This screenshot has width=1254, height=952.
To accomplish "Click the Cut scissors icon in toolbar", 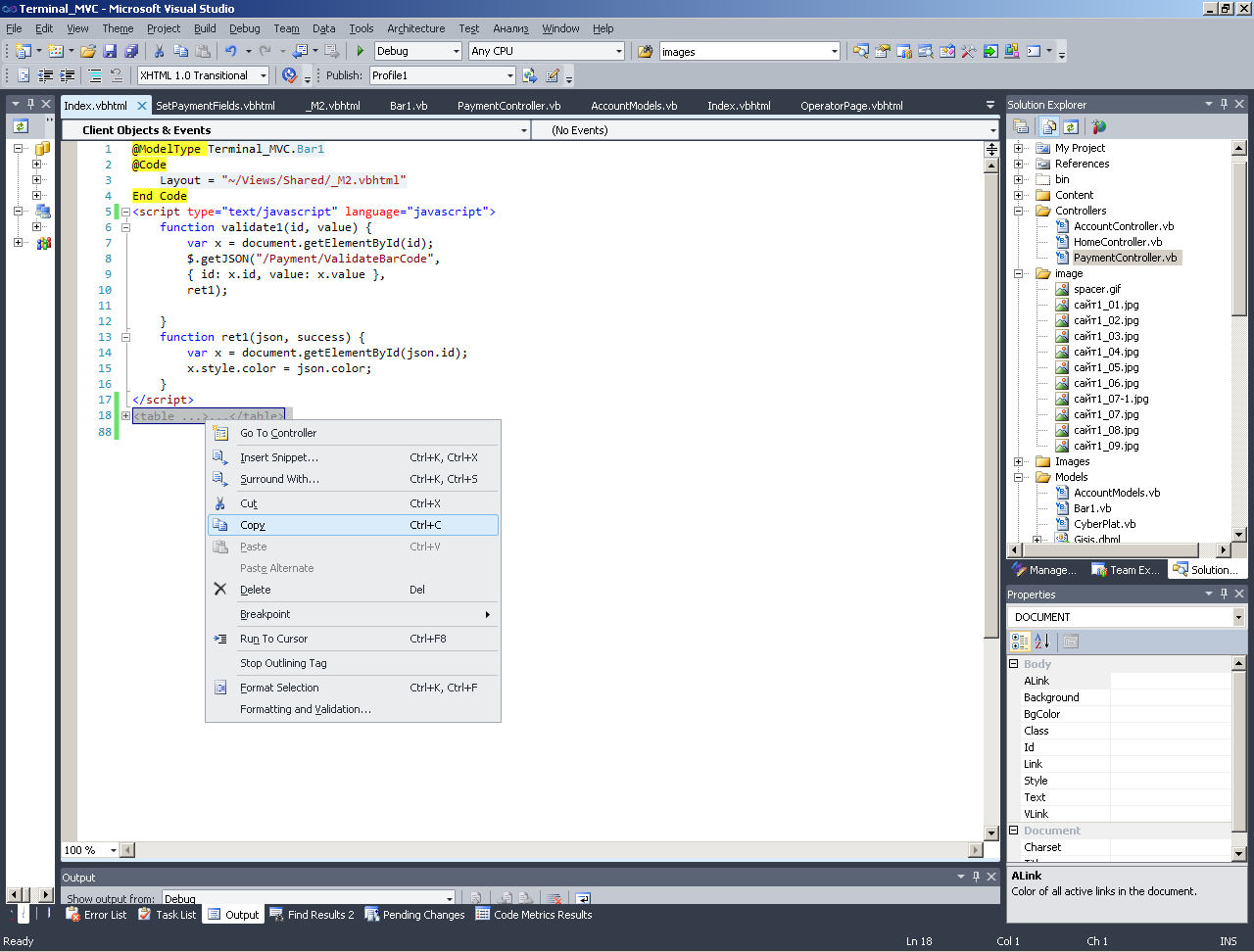I will pyautogui.click(x=159, y=51).
